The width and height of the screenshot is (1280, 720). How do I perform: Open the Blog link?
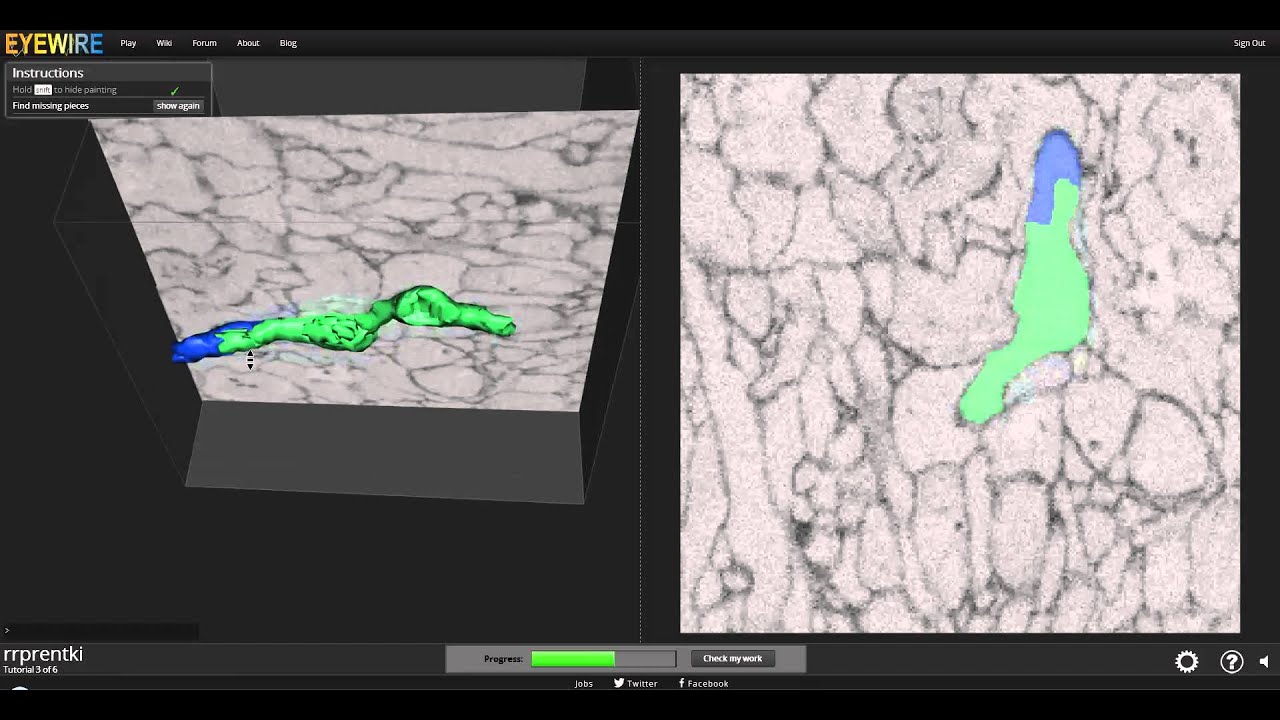pyautogui.click(x=288, y=43)
